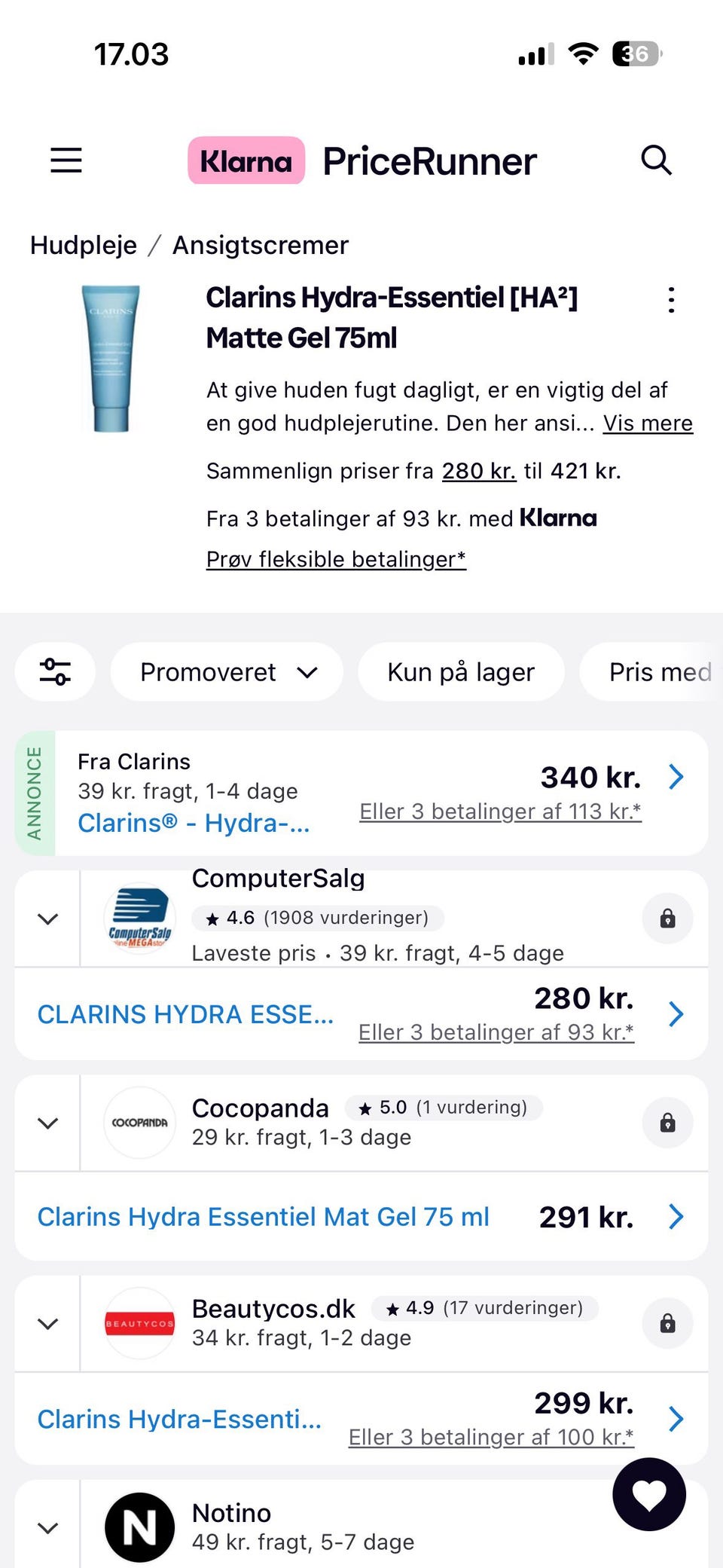Tap the heart favorite button

tap(649, 1494)
